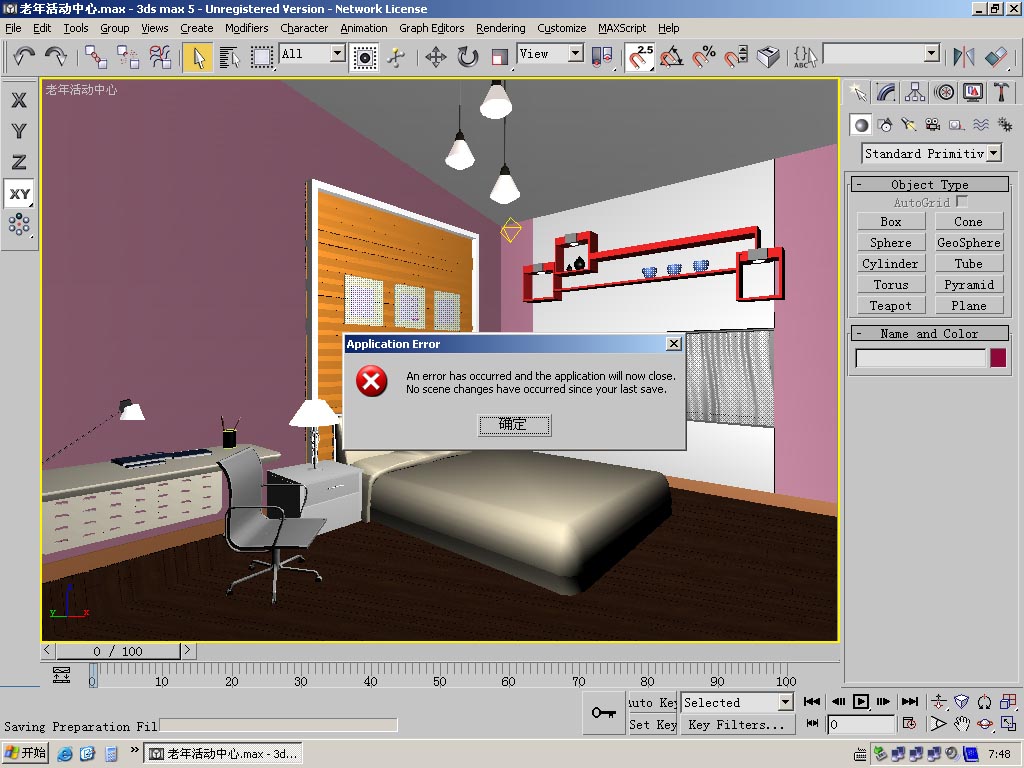Open the MAXScript menu
Image resolution: width=1024 pixels, height=768 pixels.
point(622,28)
